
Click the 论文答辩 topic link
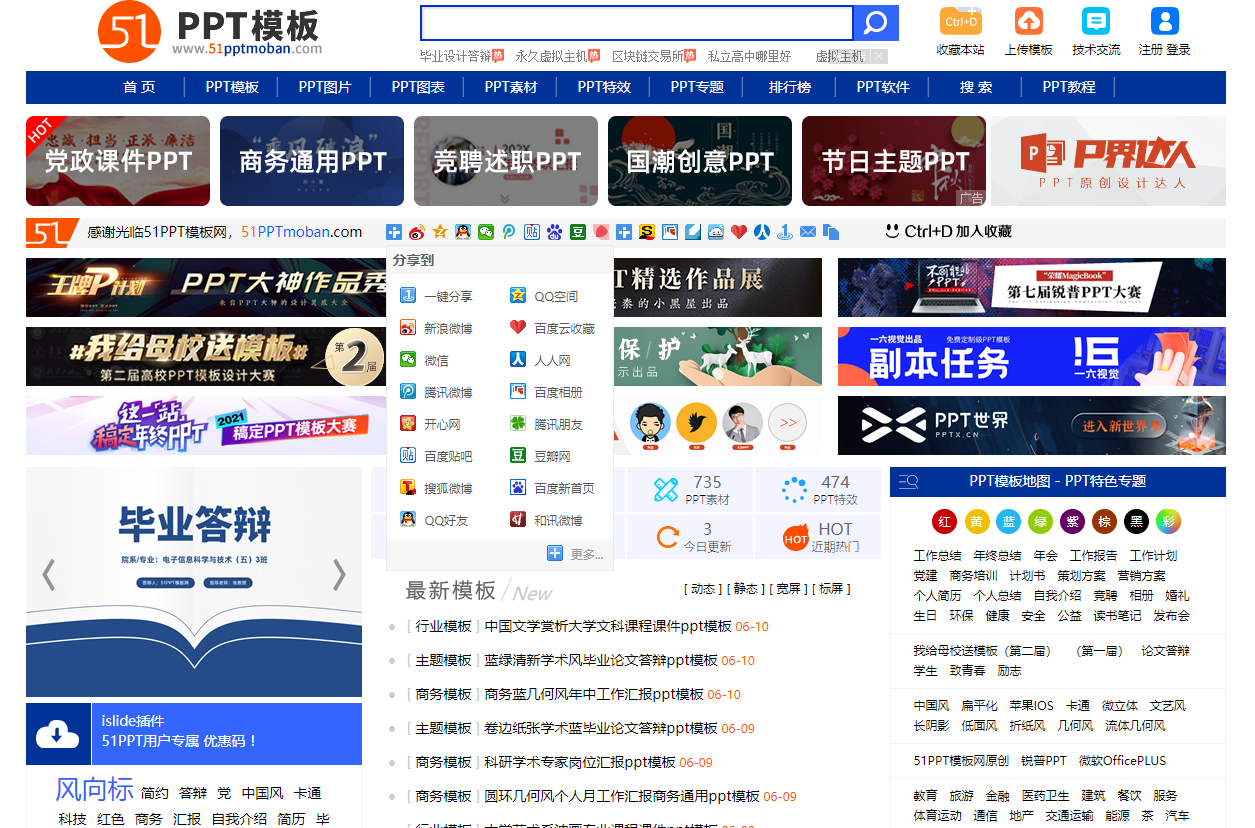click(1165, 650)
